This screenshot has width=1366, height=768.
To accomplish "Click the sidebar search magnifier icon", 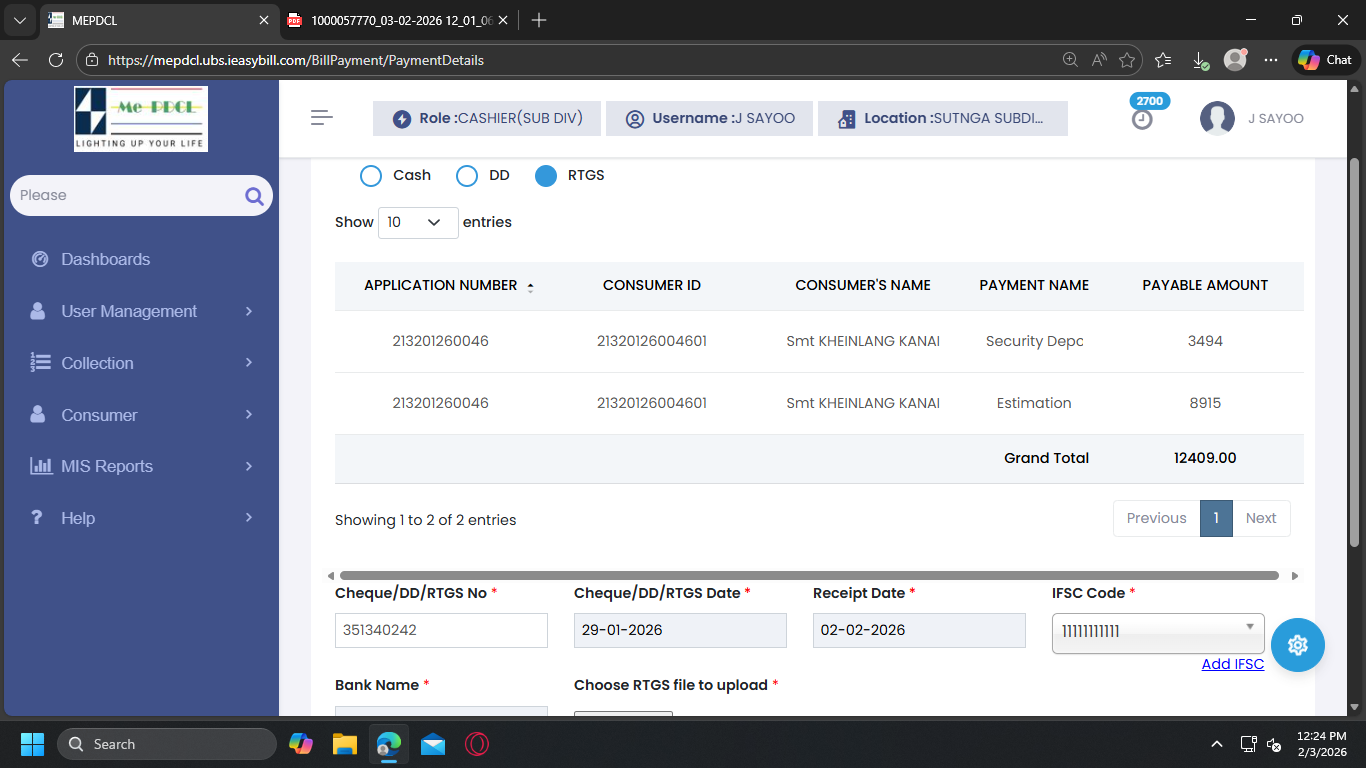I will 254,196.
